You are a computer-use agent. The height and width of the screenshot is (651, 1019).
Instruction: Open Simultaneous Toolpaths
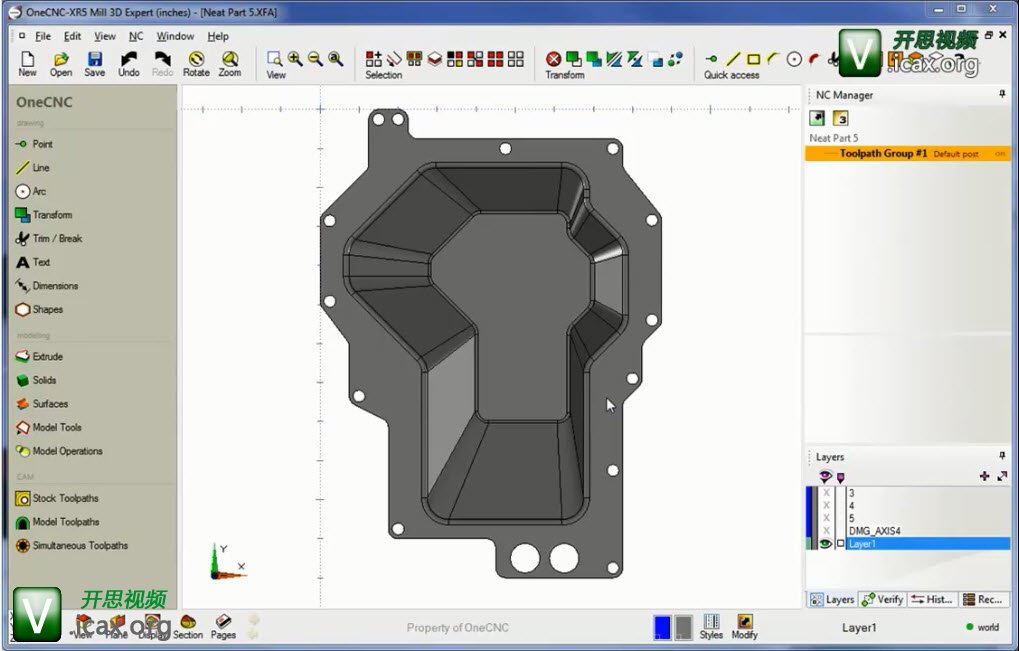pos(80,545)
